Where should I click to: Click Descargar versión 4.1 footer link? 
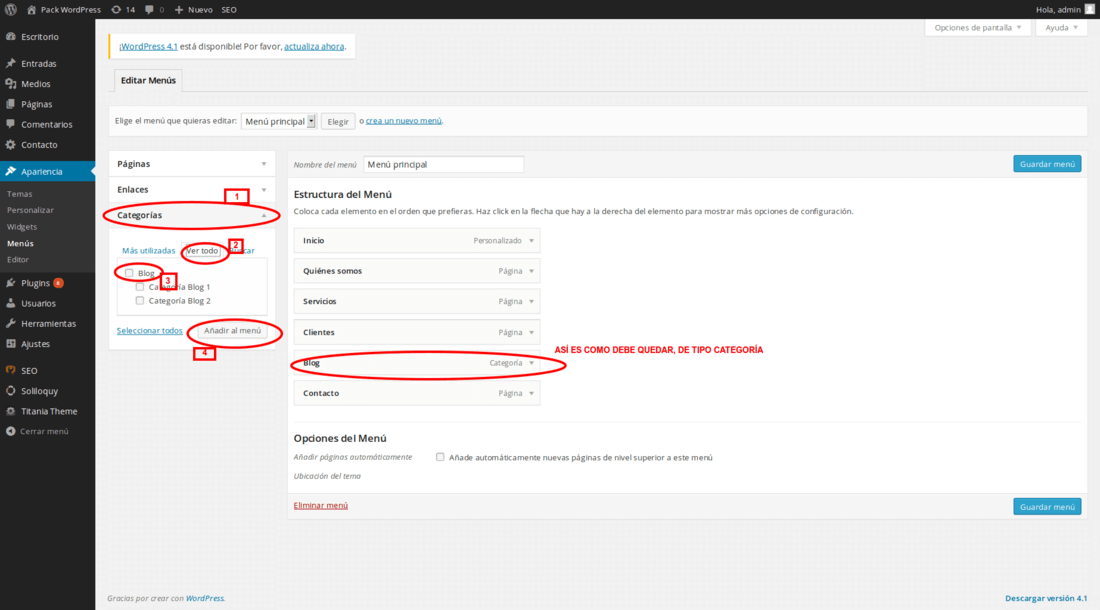(x=1046, y=598)
